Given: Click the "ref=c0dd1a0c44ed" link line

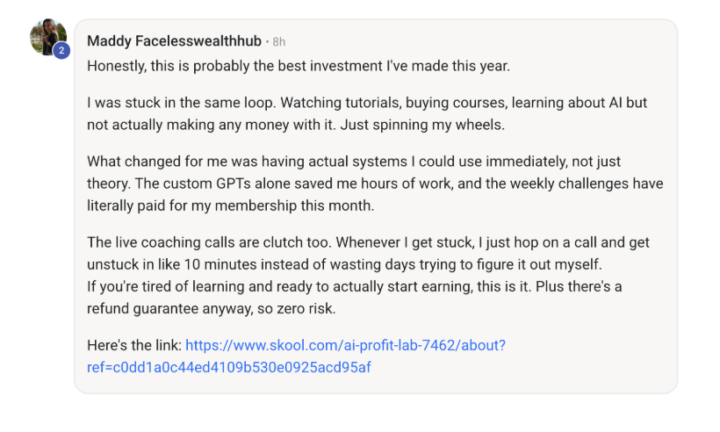Looking at the screenshot, I should click(229, 367).
